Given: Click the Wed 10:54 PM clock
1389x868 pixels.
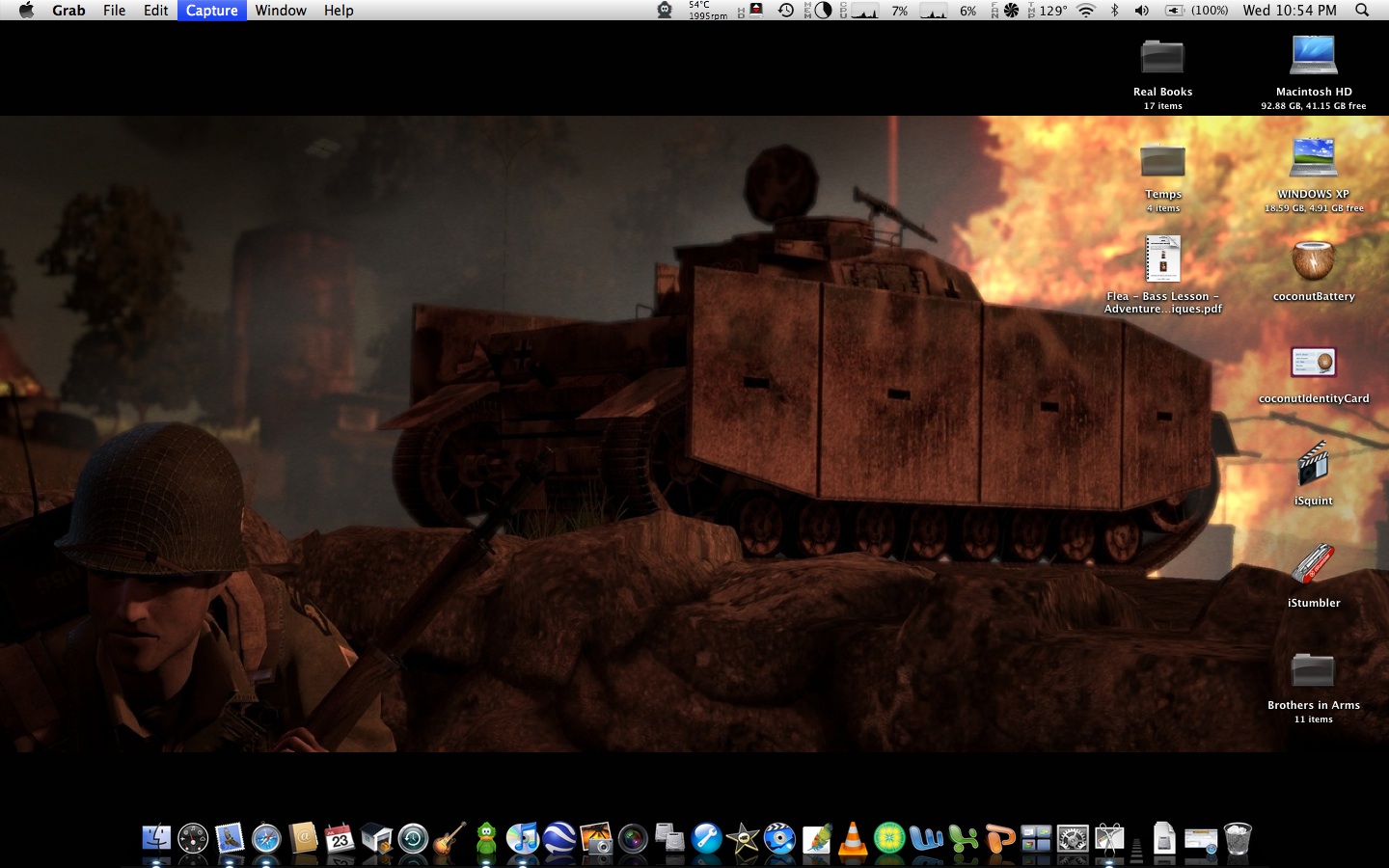Looking at the screenshot, I should (x=1290, y=10).
